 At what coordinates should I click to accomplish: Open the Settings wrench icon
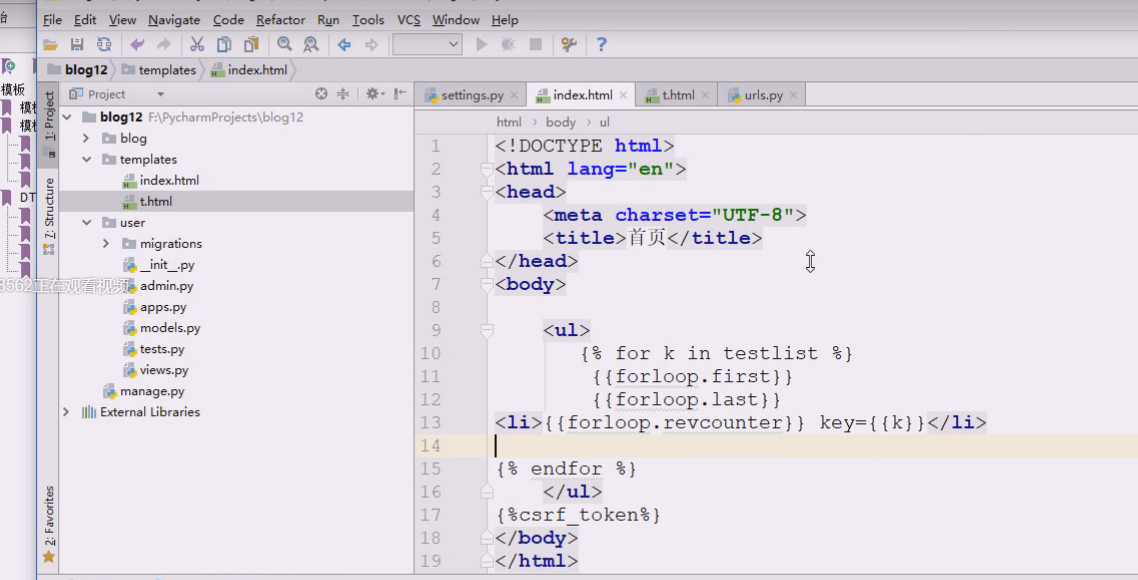pos(569,45)
